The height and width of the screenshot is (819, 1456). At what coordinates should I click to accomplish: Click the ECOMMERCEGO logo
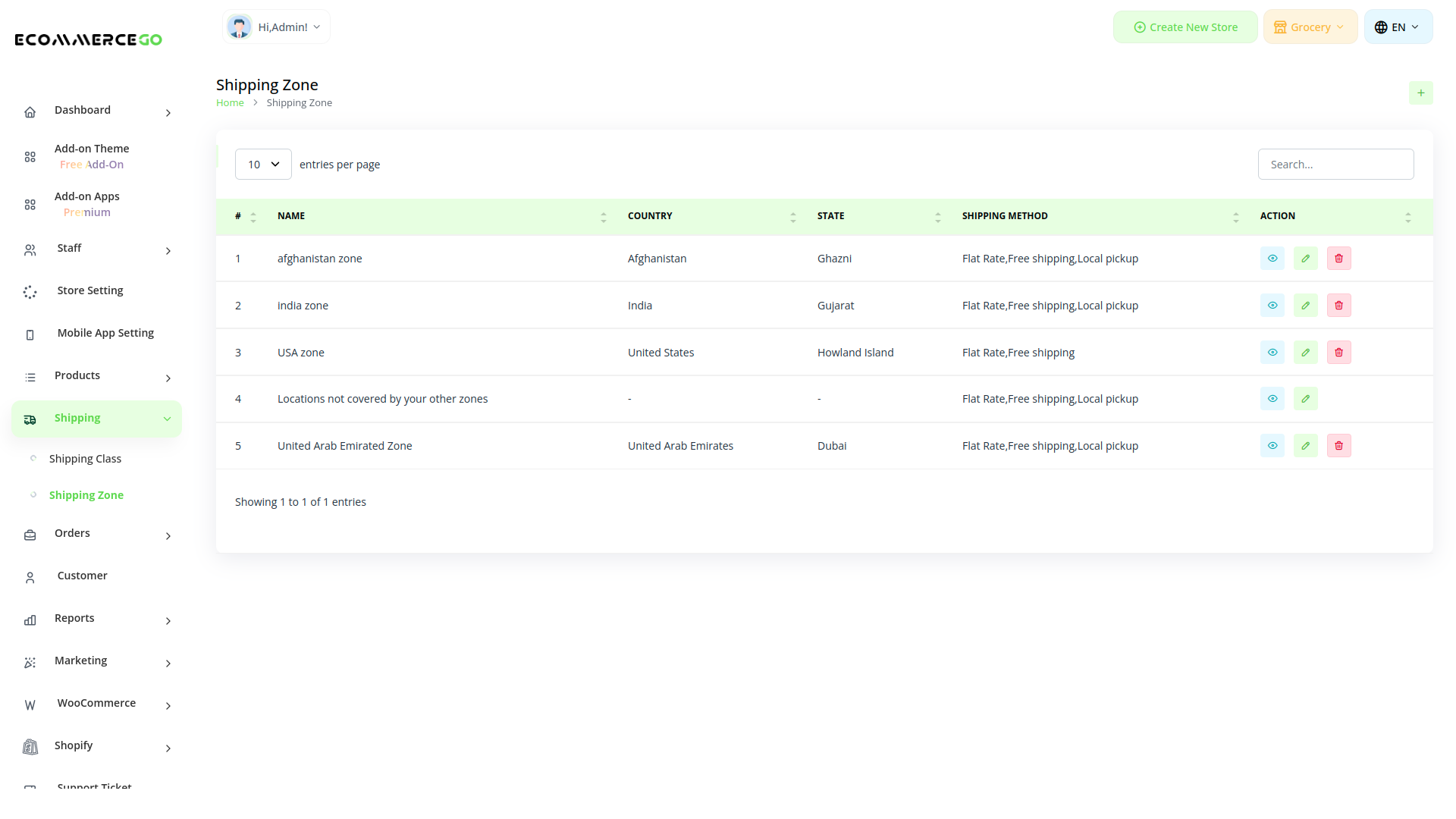pos(88,39)
